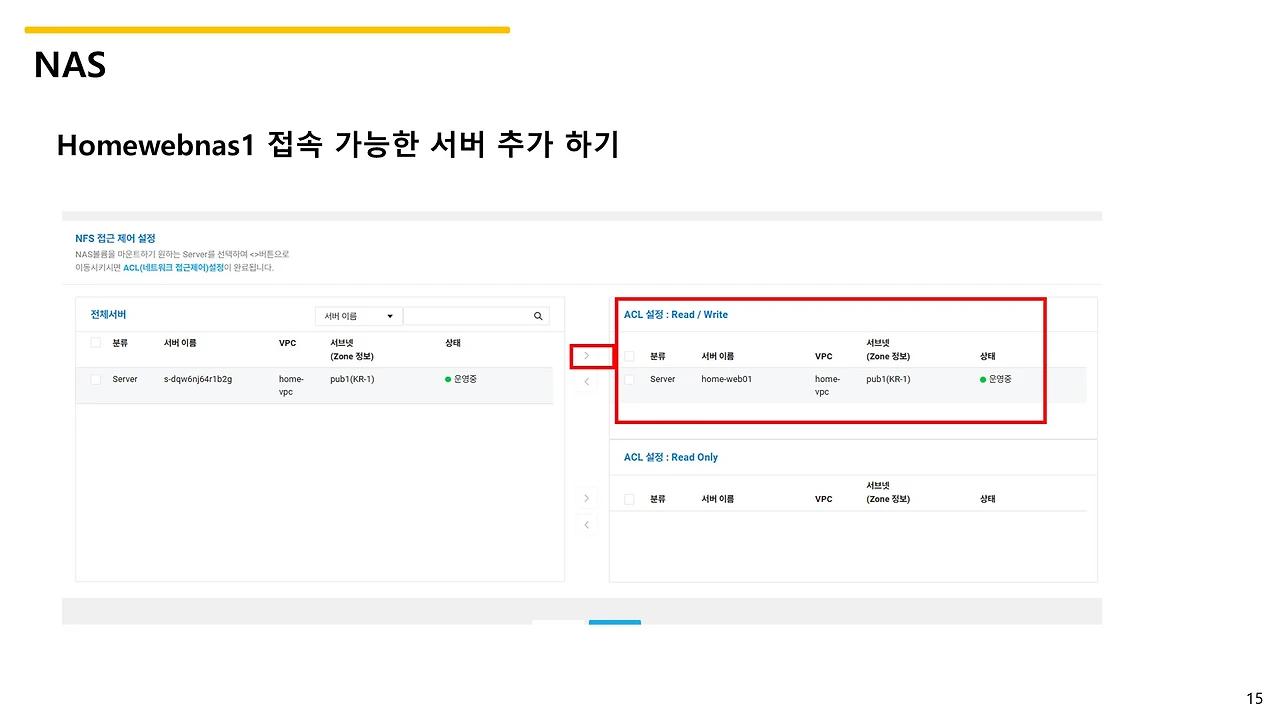Check the checkbox for server s-dqw6nj64r1b2g
The height and width of the screenshot is (720, 1280).
click(95, 379)
